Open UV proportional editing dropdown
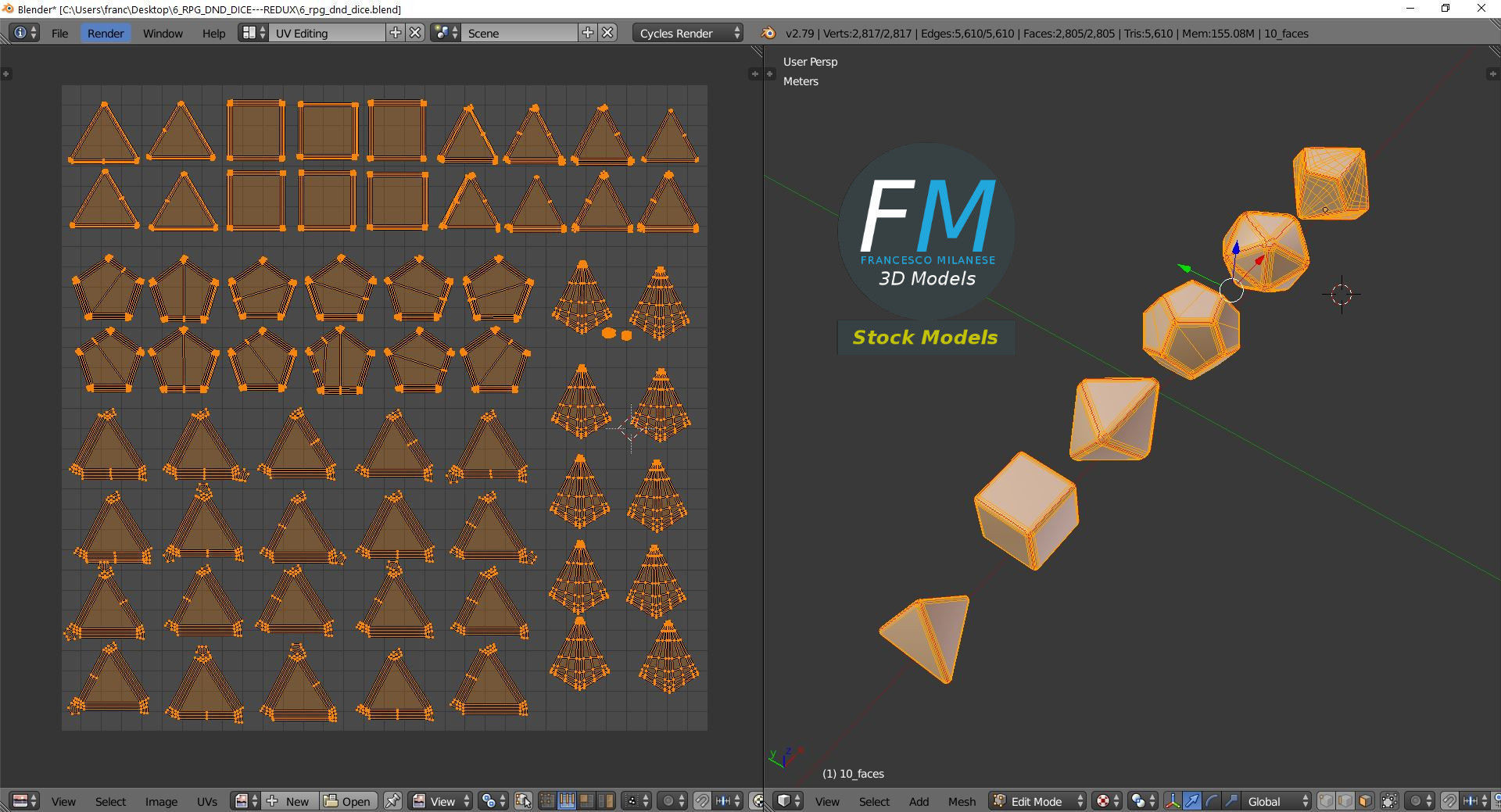The image size is (1501, 812). pos(672,801)
